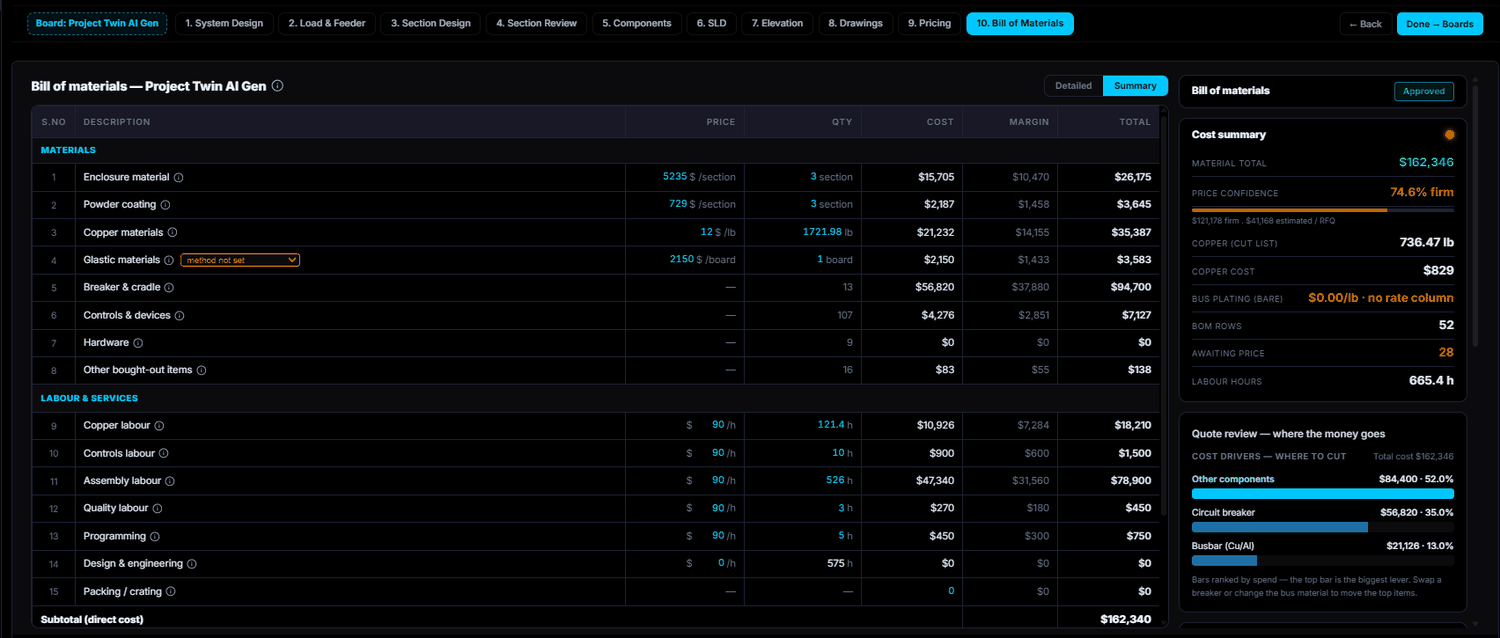Click info icon beside Hardware row
Image resolution: width=1500 pixels, height=638 pixels.
138,343
